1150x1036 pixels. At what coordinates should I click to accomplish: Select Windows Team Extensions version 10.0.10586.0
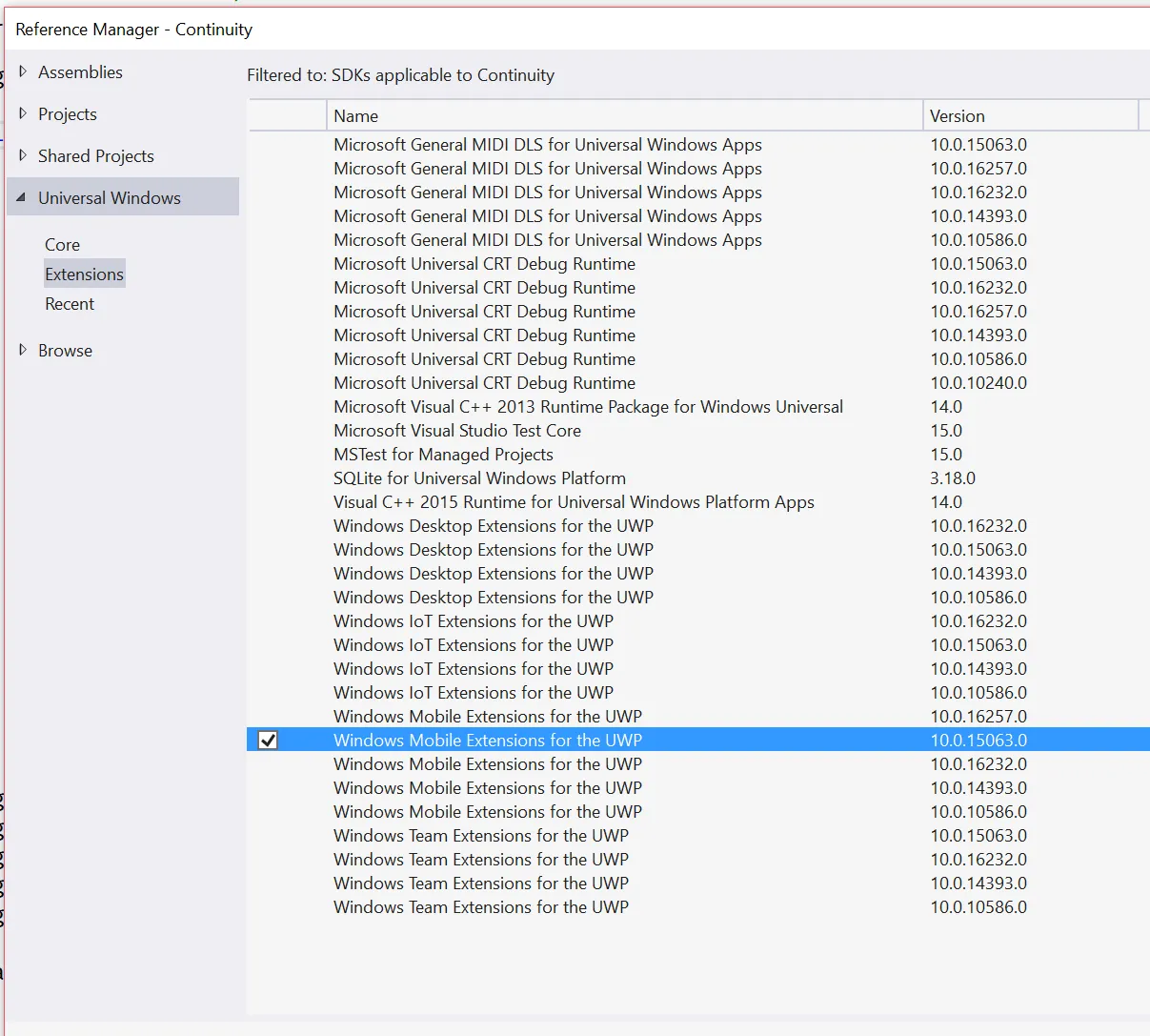coord(697,907)
